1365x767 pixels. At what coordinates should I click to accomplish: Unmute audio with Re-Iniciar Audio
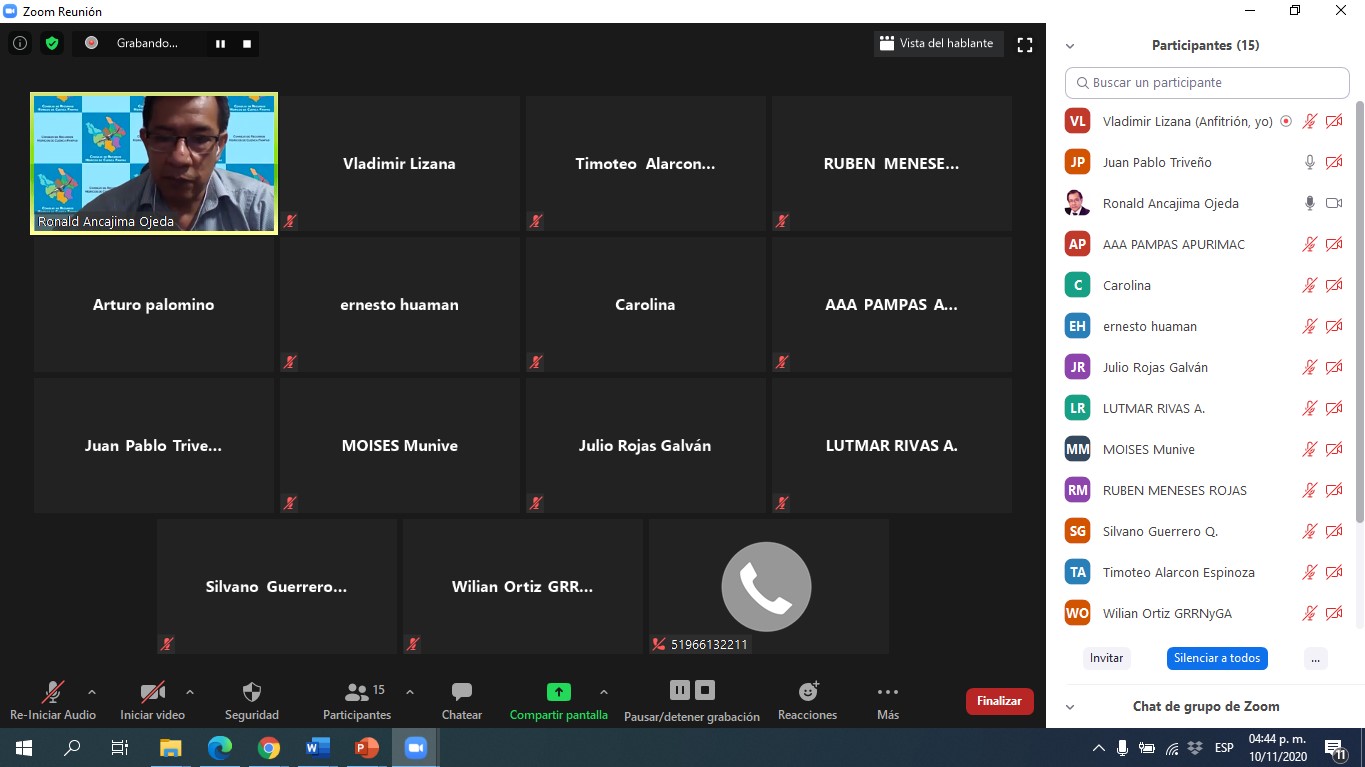point(53,692)
